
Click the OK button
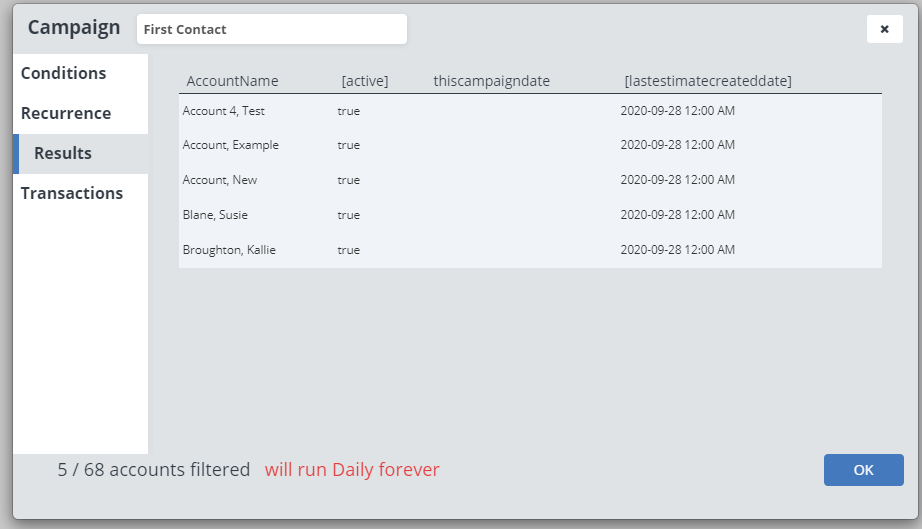[863, 470]
